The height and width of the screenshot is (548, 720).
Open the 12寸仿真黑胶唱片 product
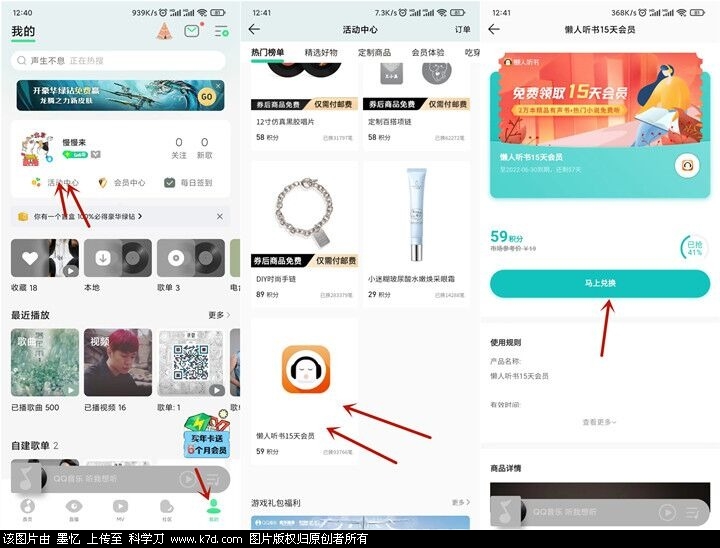(x=304, y=107)
